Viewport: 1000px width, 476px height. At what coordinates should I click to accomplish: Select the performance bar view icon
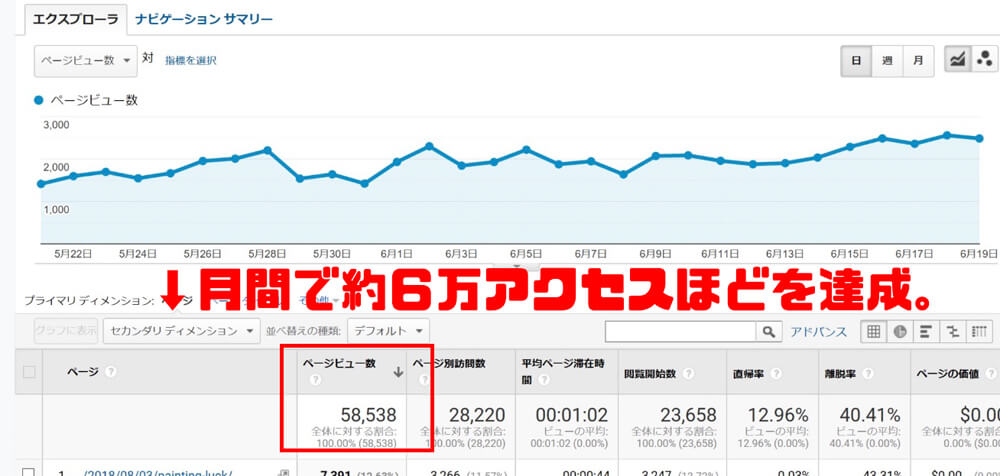[926, 331]
